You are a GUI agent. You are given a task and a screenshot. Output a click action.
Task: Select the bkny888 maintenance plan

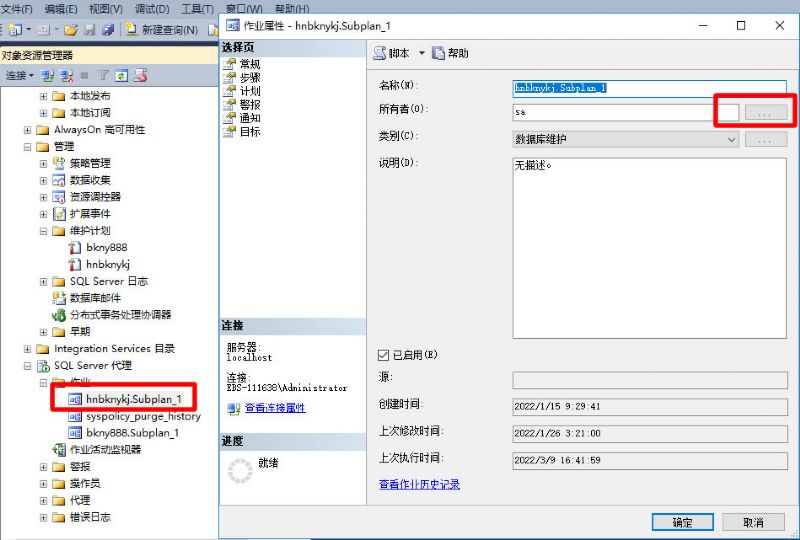click(x=106, y=247)
